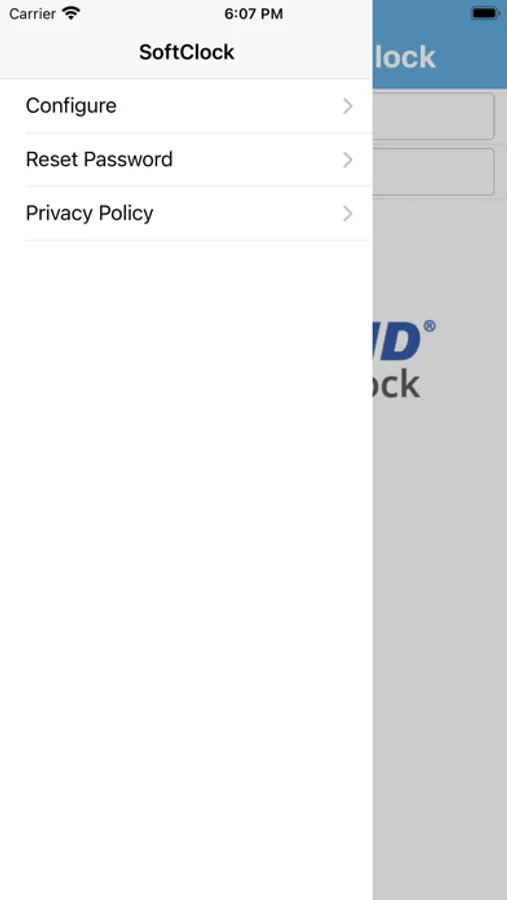Select the Reset Password menu entry
The width and height of the screenshot is (507, 900).
[x=186, y=160]
